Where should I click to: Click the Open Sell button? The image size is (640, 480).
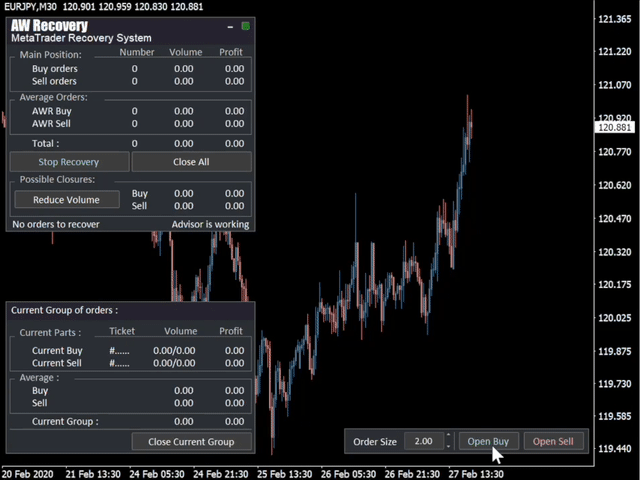click(553, 441)
